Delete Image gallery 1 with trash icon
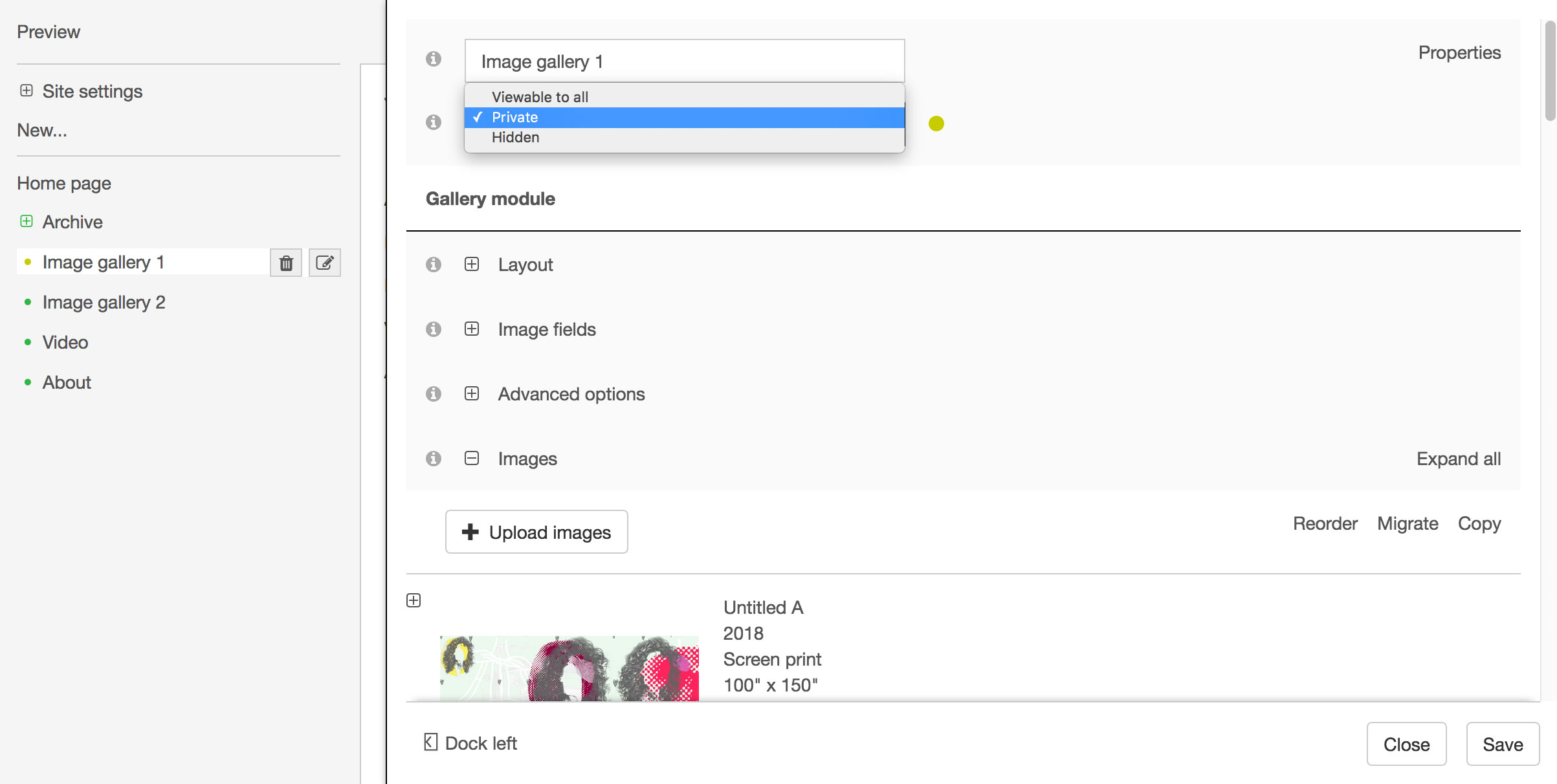Image resolution: width=1557 pixels, height=784 pixels. pos(286,263)
